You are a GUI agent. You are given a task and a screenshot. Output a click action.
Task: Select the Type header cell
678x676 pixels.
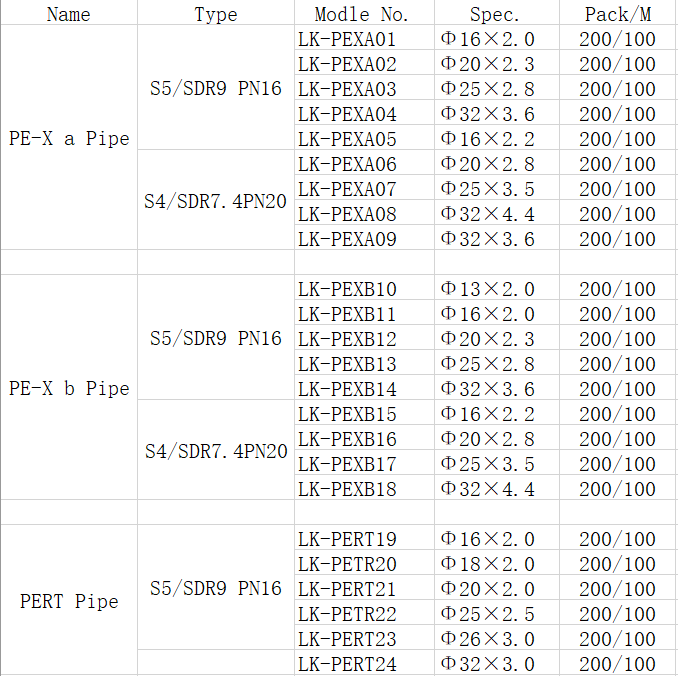coord(216,13)
